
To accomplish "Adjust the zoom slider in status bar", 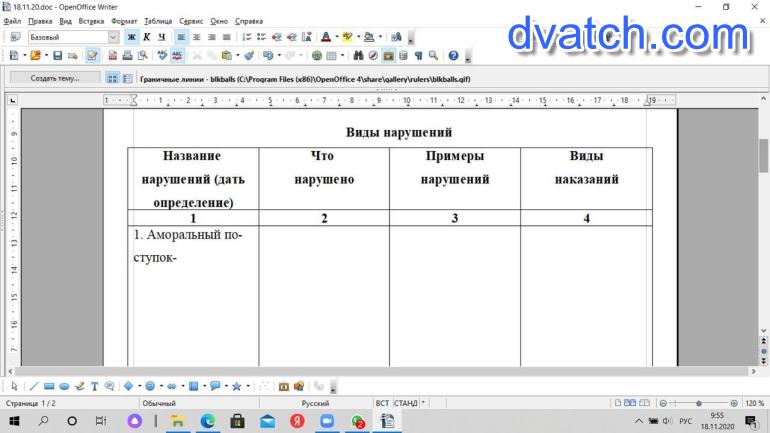I will click(x=698, y=403).
